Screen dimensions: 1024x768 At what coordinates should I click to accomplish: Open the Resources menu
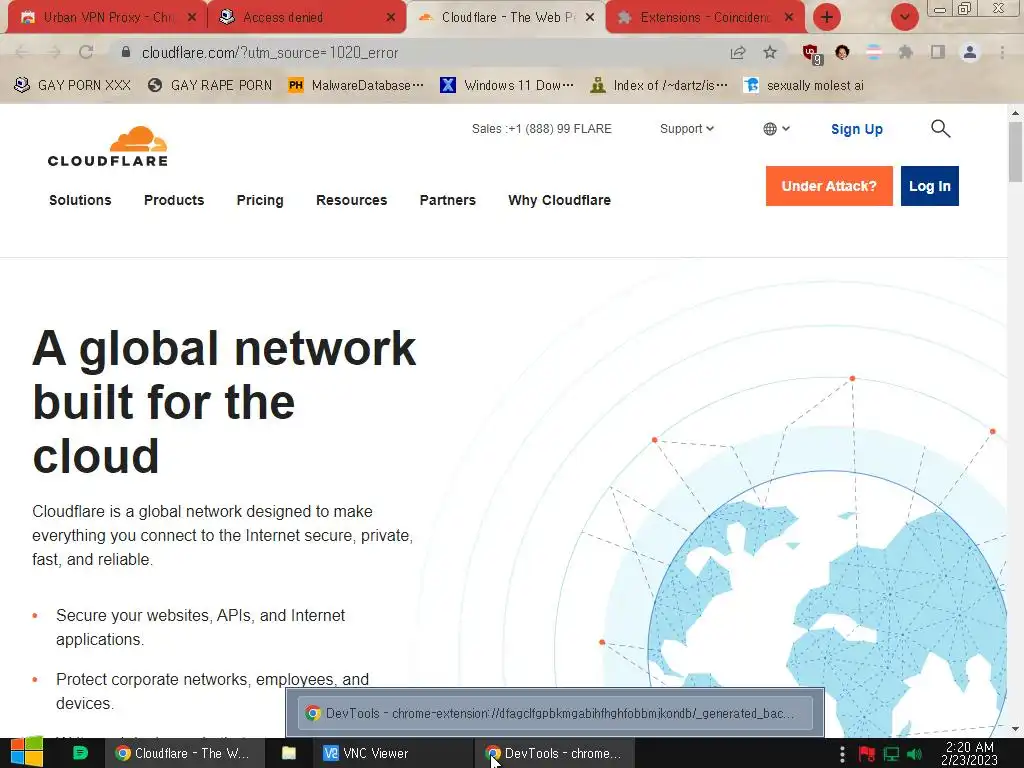pos(351,200)
